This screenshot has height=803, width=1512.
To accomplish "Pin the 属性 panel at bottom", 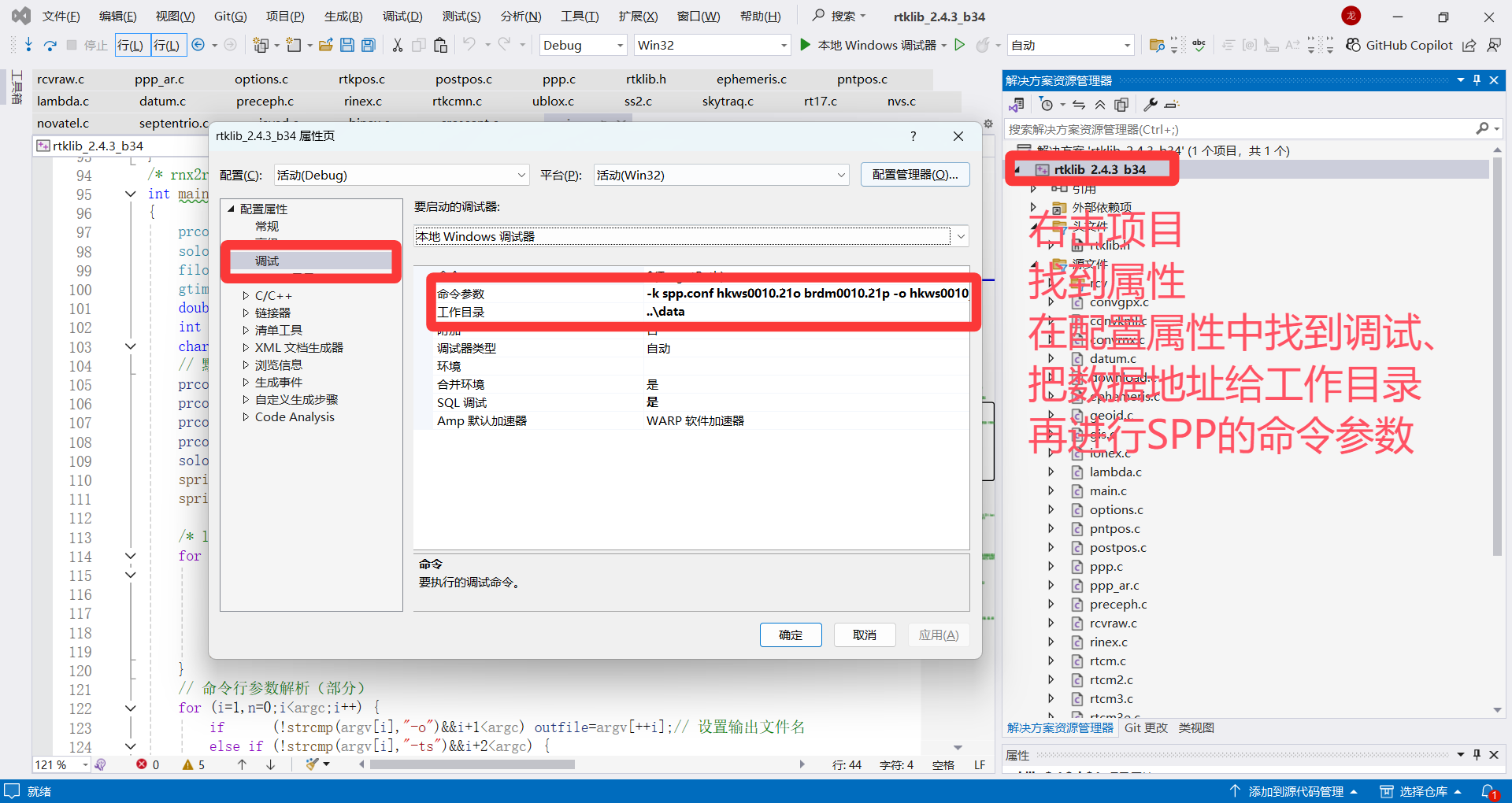I will 1476,754.
